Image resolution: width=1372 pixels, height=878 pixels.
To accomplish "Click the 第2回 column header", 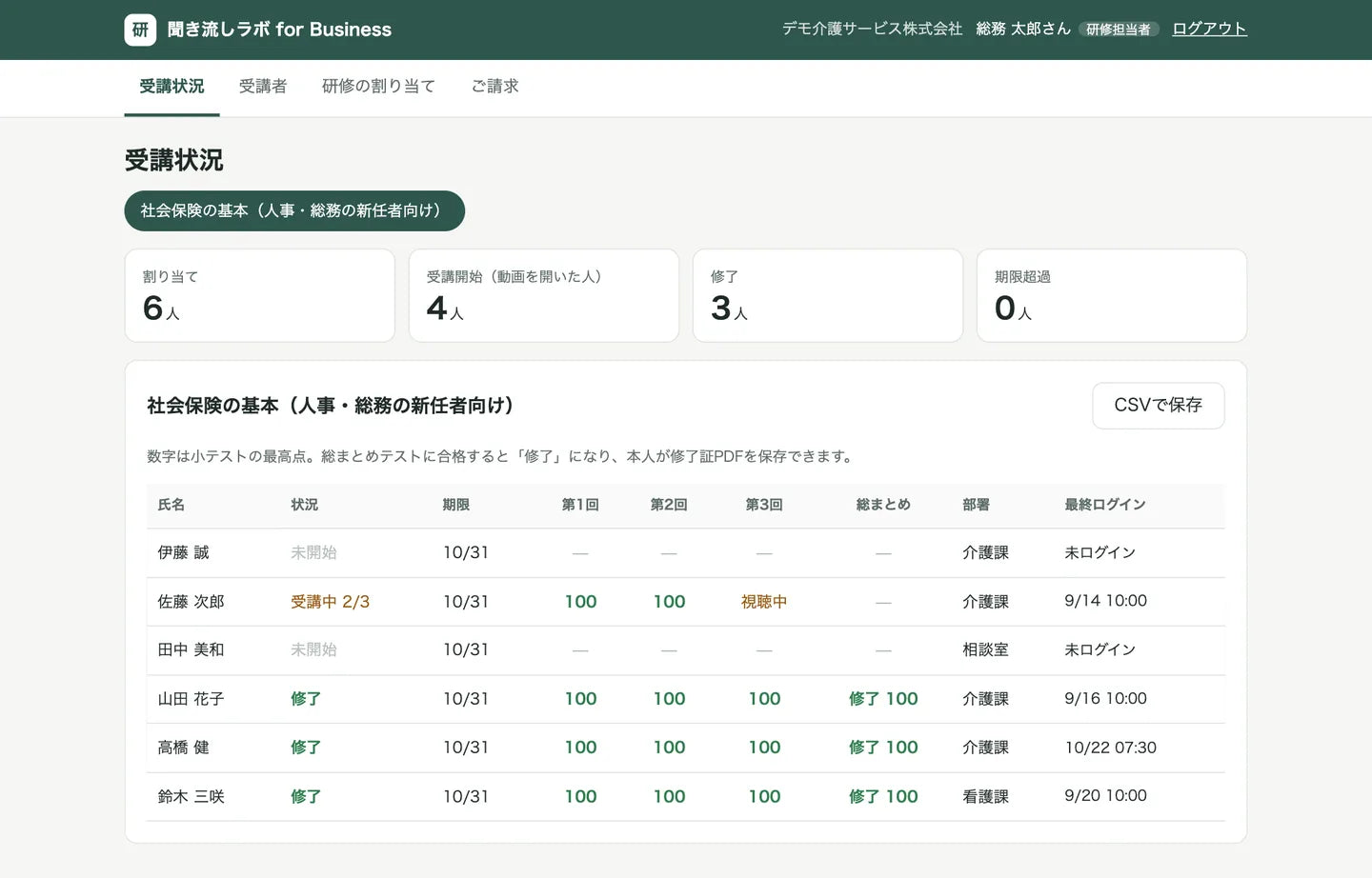I will 669,505.
